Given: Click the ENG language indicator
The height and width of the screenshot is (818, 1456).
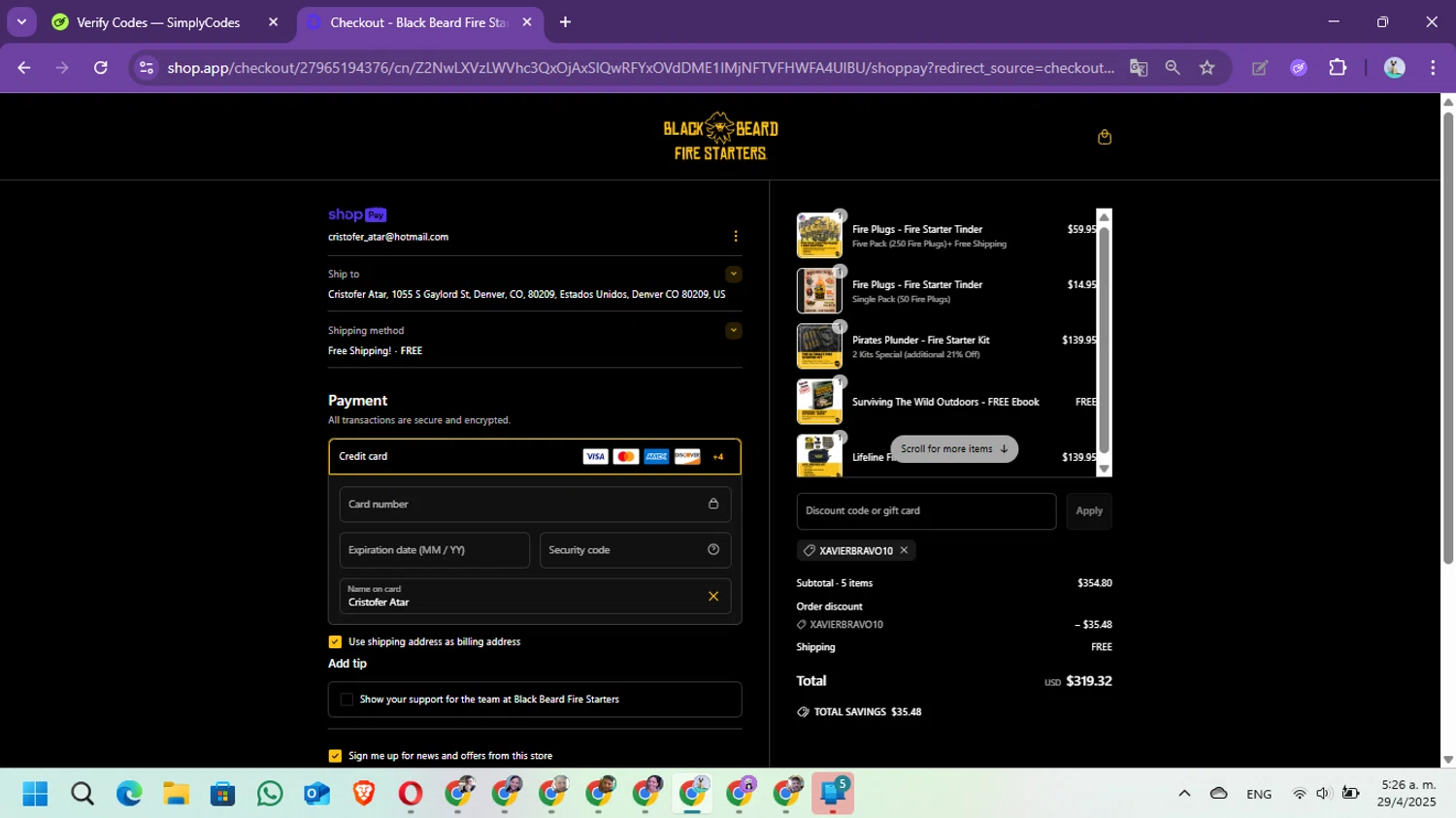Looking at the screenshot, I should (1259, 794).
